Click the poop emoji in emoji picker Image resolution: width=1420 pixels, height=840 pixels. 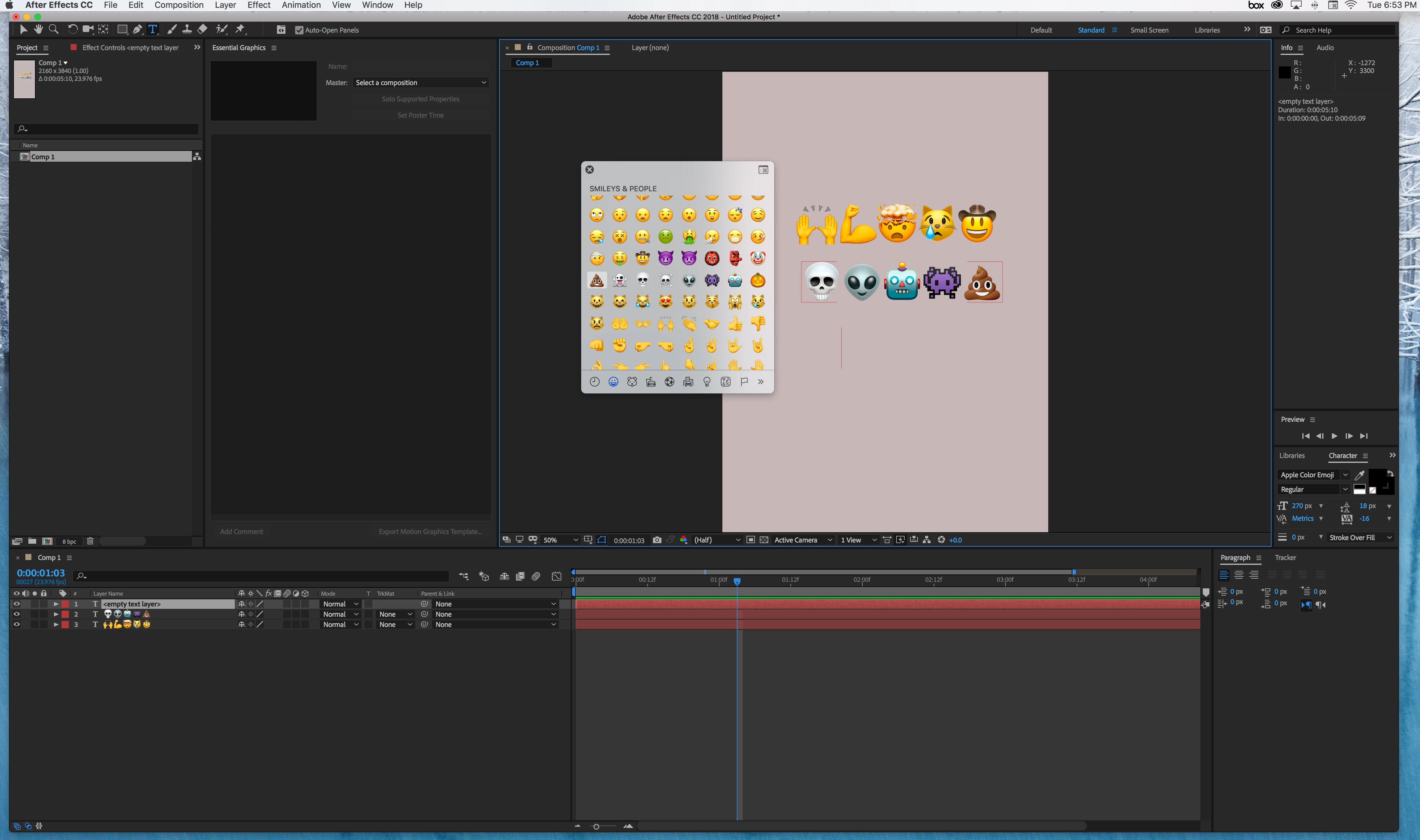(x=597, y=280)
